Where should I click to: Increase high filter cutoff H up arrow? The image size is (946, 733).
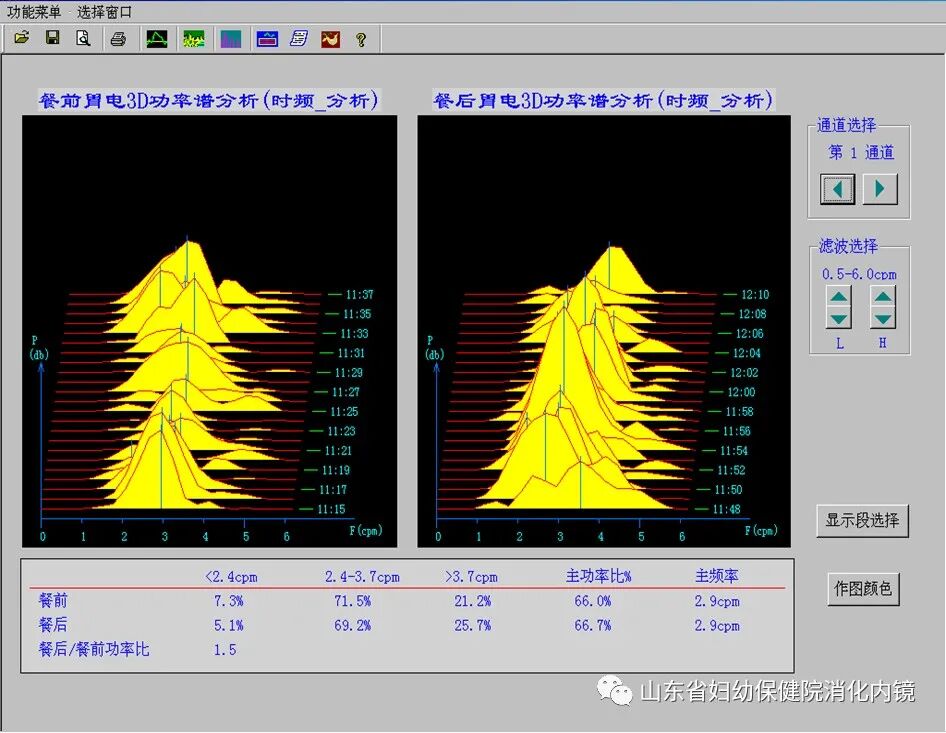coord(883,296)
